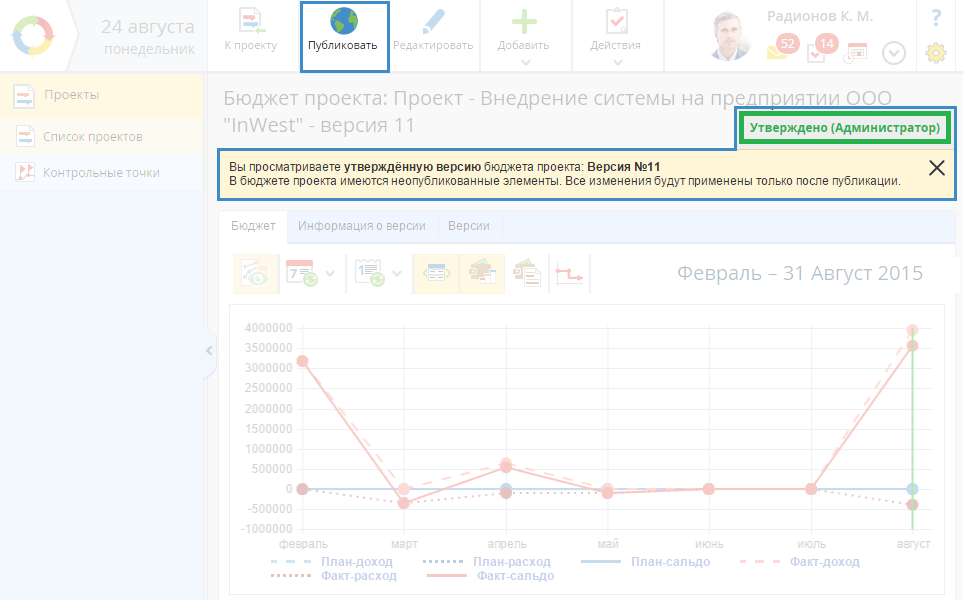Open tasks icon with 14 badge
Viewport: 963px width, 600px height.
coord(822,49)
